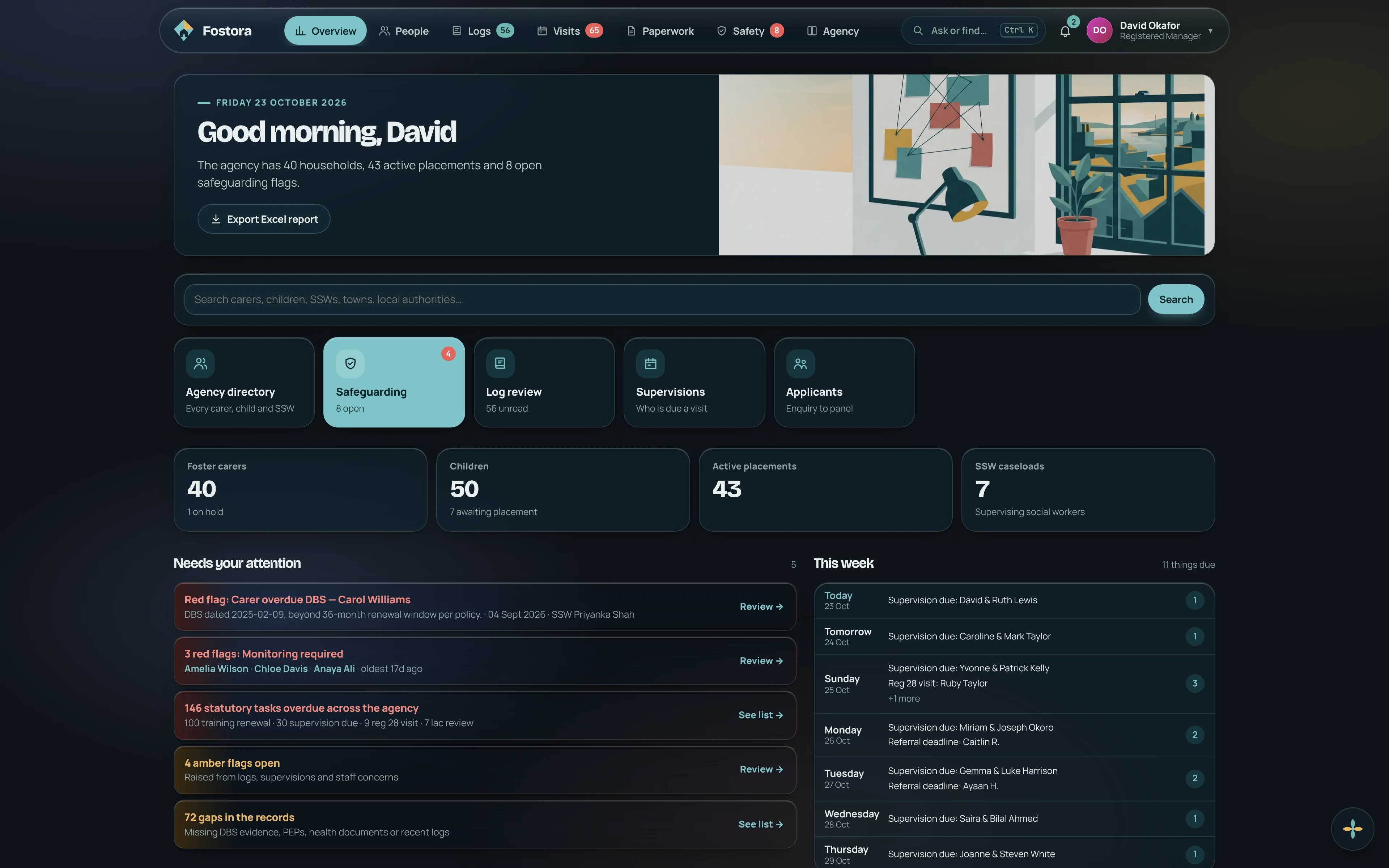Click the Agency directory people icon
This screenshot has width=1389, height=868.
point(200,363)
